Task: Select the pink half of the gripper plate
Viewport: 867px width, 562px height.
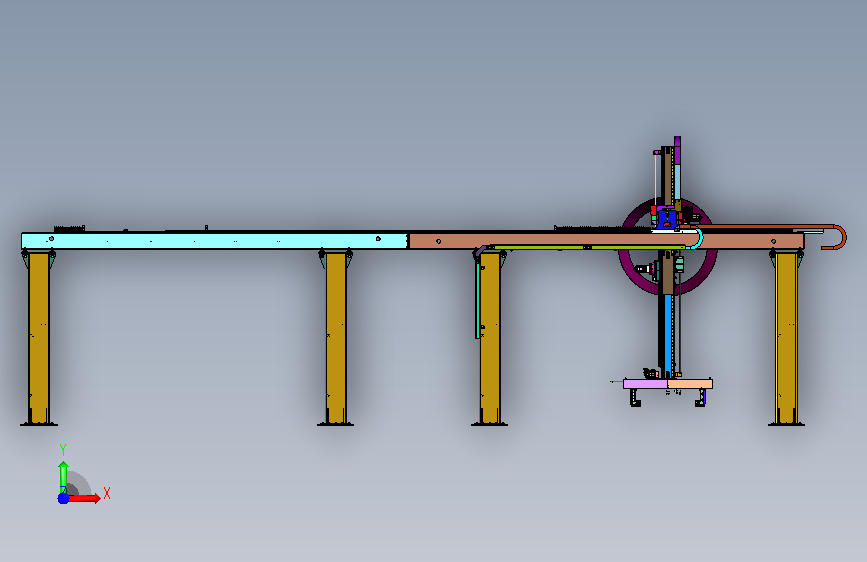Action: pos(645,384)
